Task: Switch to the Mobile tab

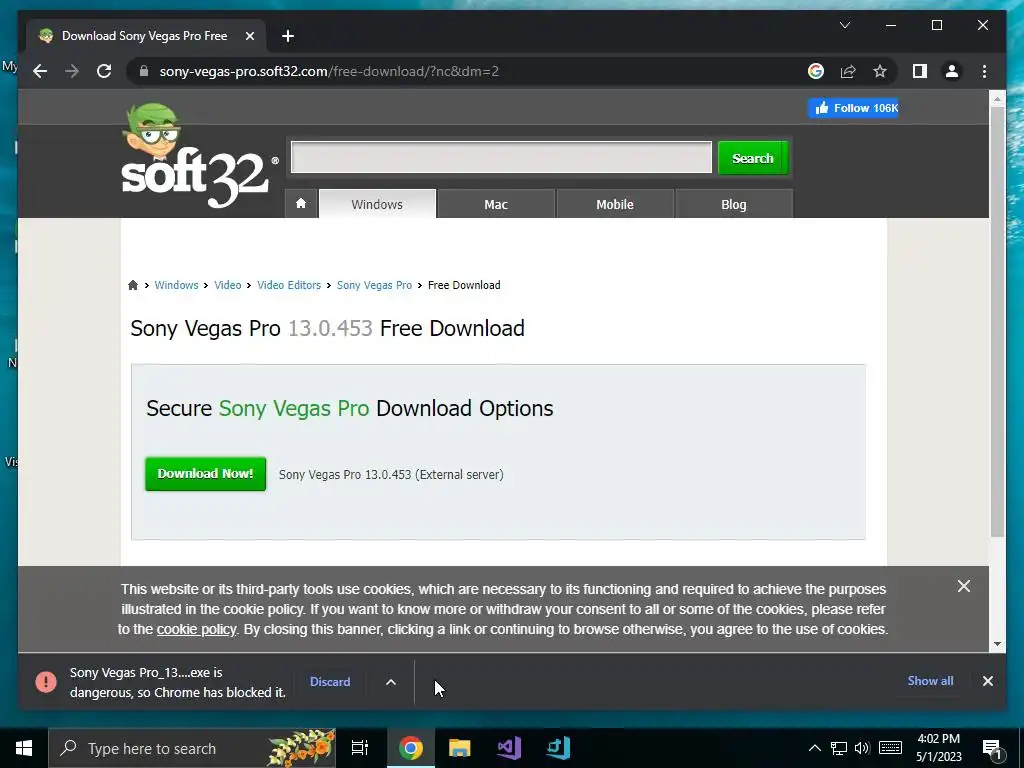Action: pos(615,204)
